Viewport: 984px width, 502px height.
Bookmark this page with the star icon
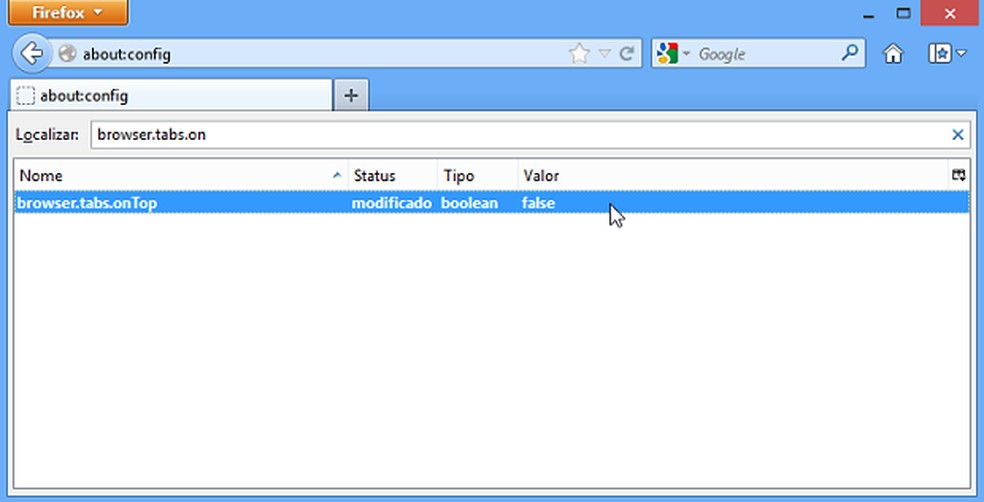point(579,54)
